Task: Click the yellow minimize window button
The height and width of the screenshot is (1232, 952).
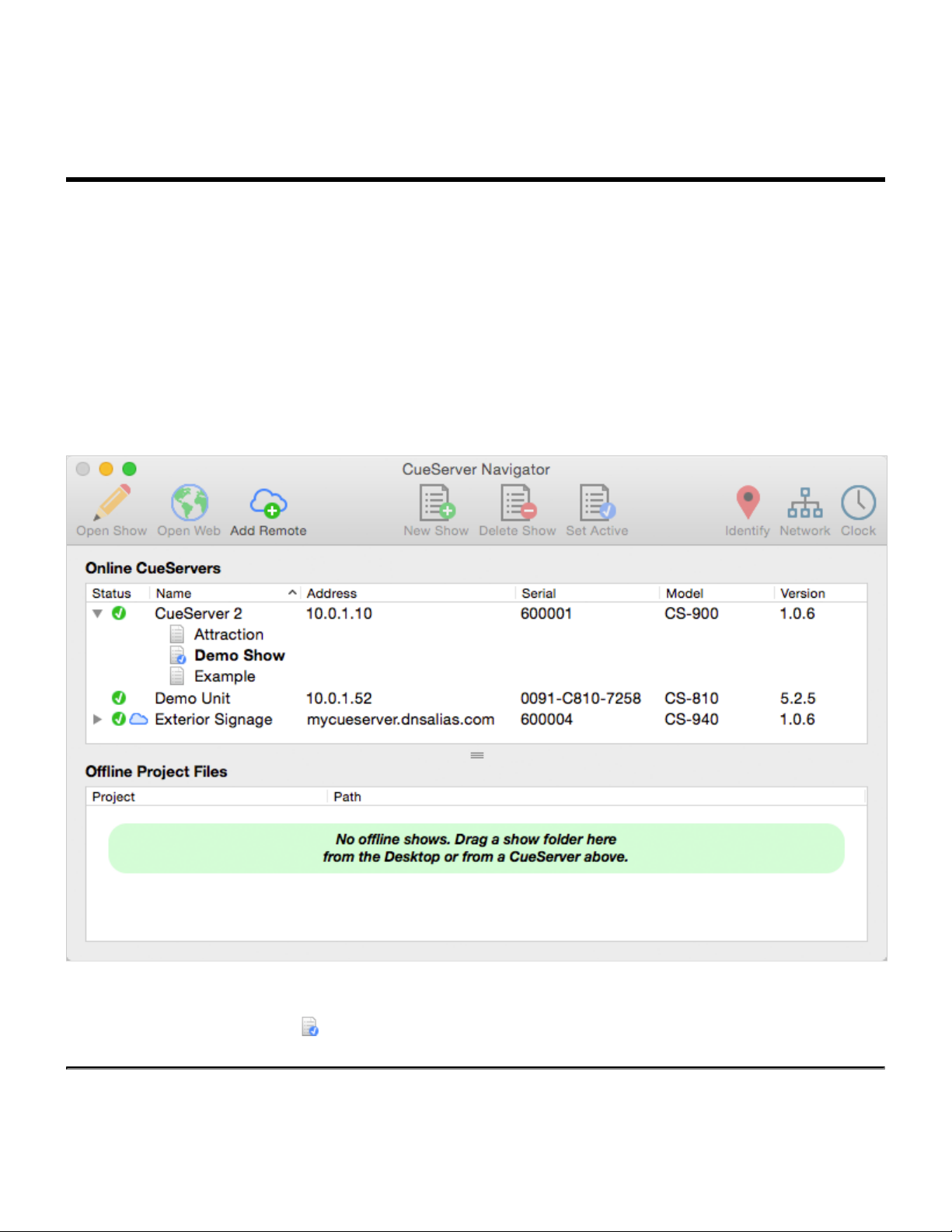Action: (x=106, y=469)
